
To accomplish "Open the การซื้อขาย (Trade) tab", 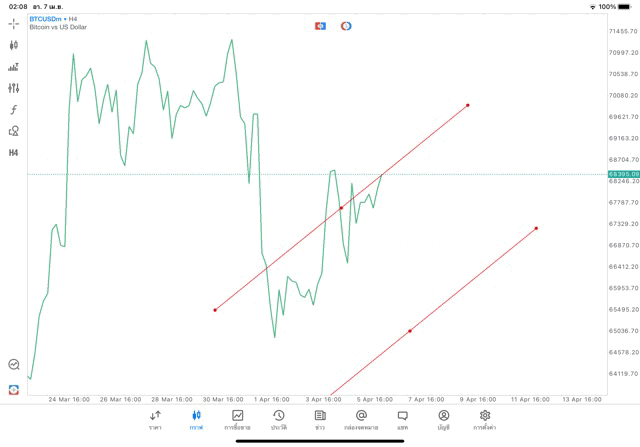I will pyautogui.click(x=238, y=419).
